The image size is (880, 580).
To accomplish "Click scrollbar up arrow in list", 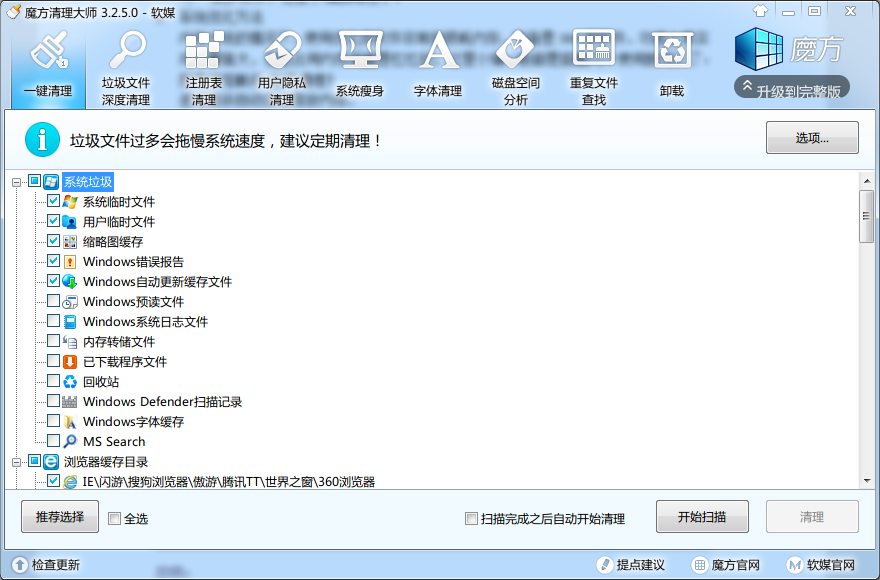I will tap(867, 181).
